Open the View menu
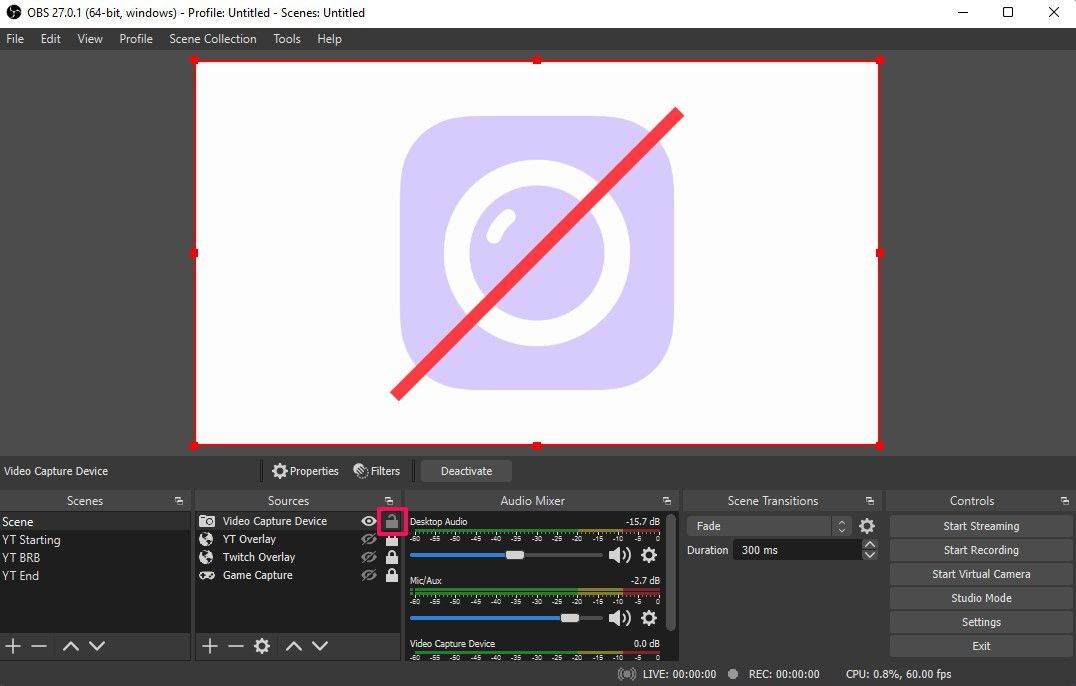1076x686 pixels. click(x=90, y=39)
